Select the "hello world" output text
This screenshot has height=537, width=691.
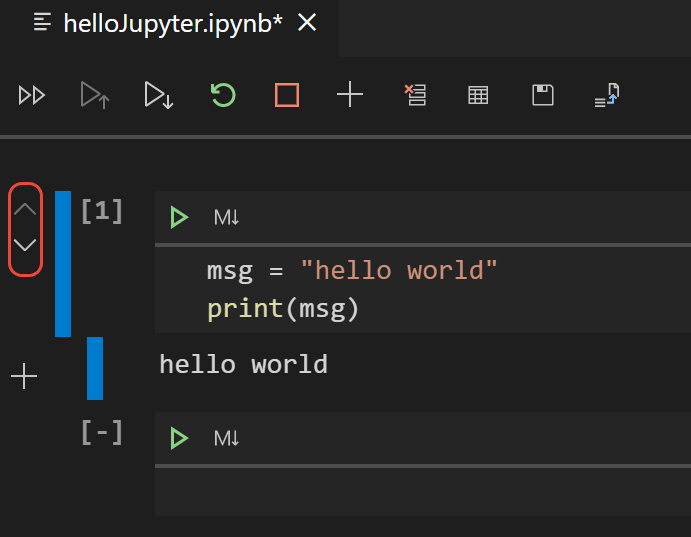click(243, 365)
